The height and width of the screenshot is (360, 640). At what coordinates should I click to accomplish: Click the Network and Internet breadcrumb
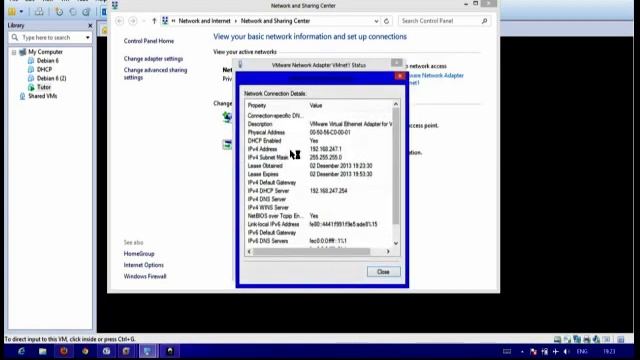(x=204, y=21)
